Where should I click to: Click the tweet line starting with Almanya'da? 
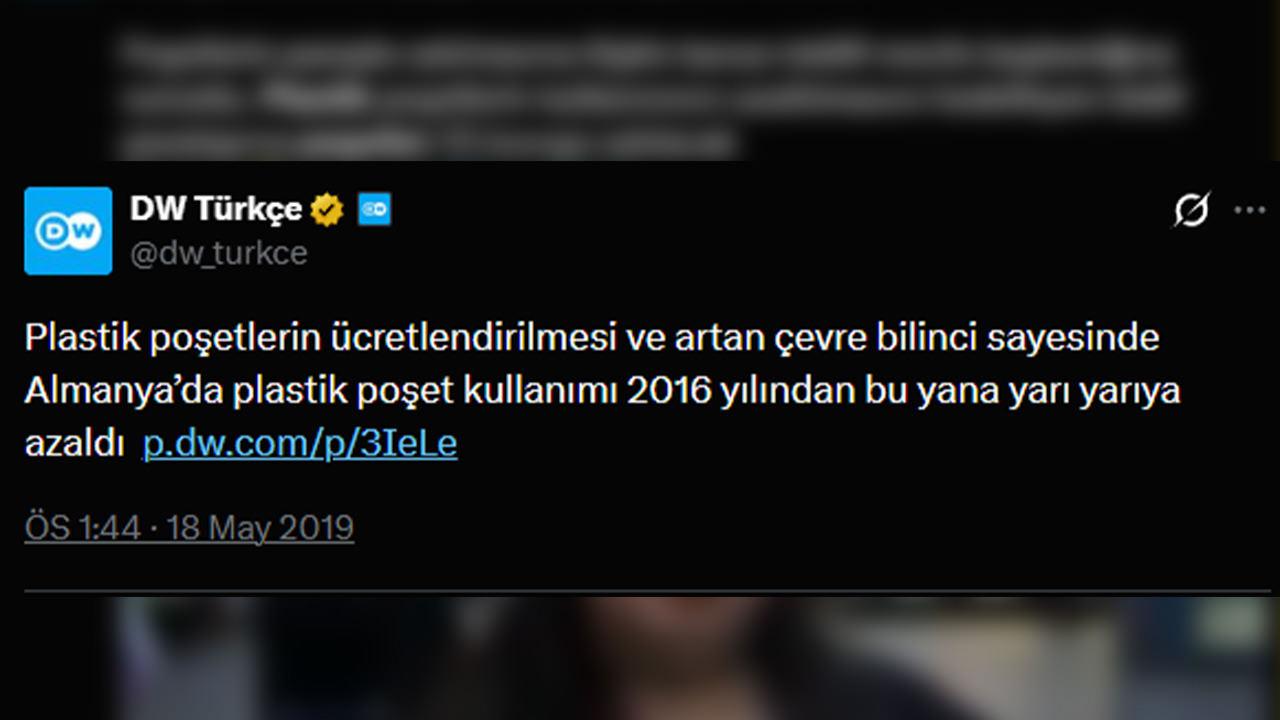coord(603,391)
